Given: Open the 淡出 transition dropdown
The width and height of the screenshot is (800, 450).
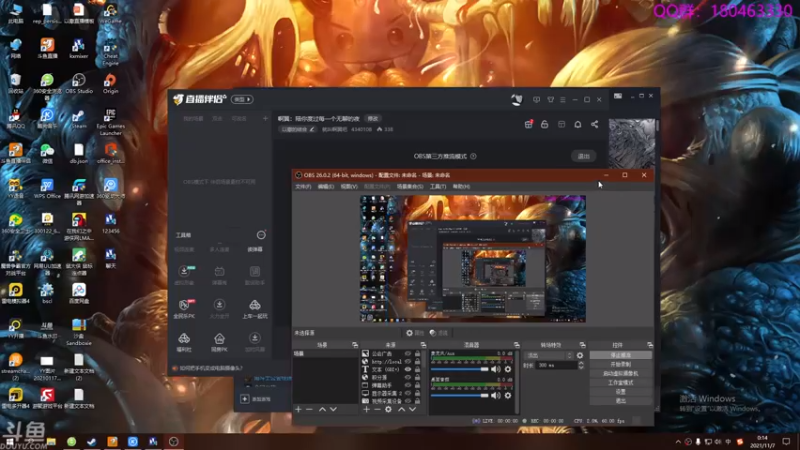Looking at the screenshot, I should click(x=549, y=355).
